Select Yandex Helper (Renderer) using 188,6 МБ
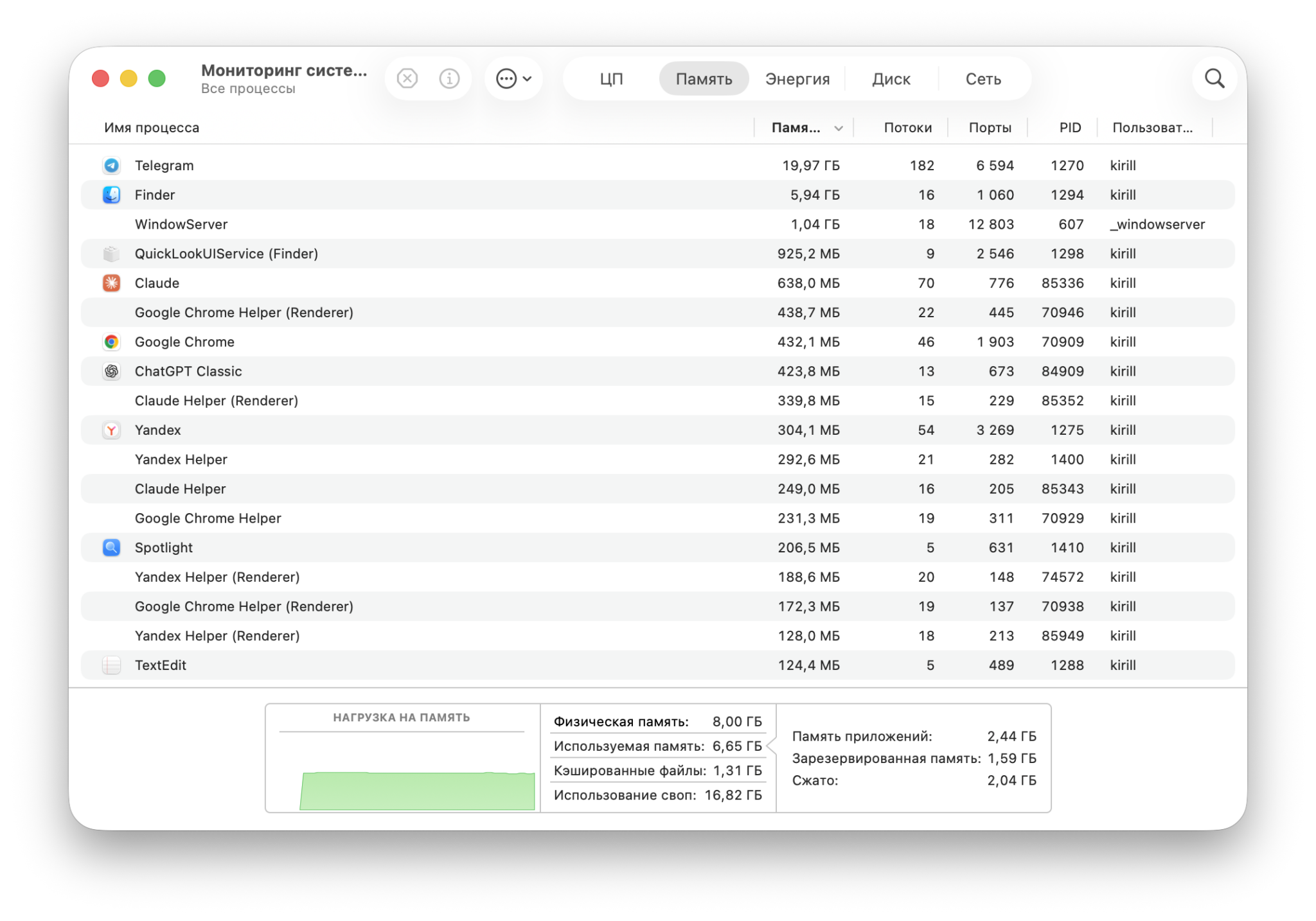This screenshot has height=921, width=1316. 217,577
